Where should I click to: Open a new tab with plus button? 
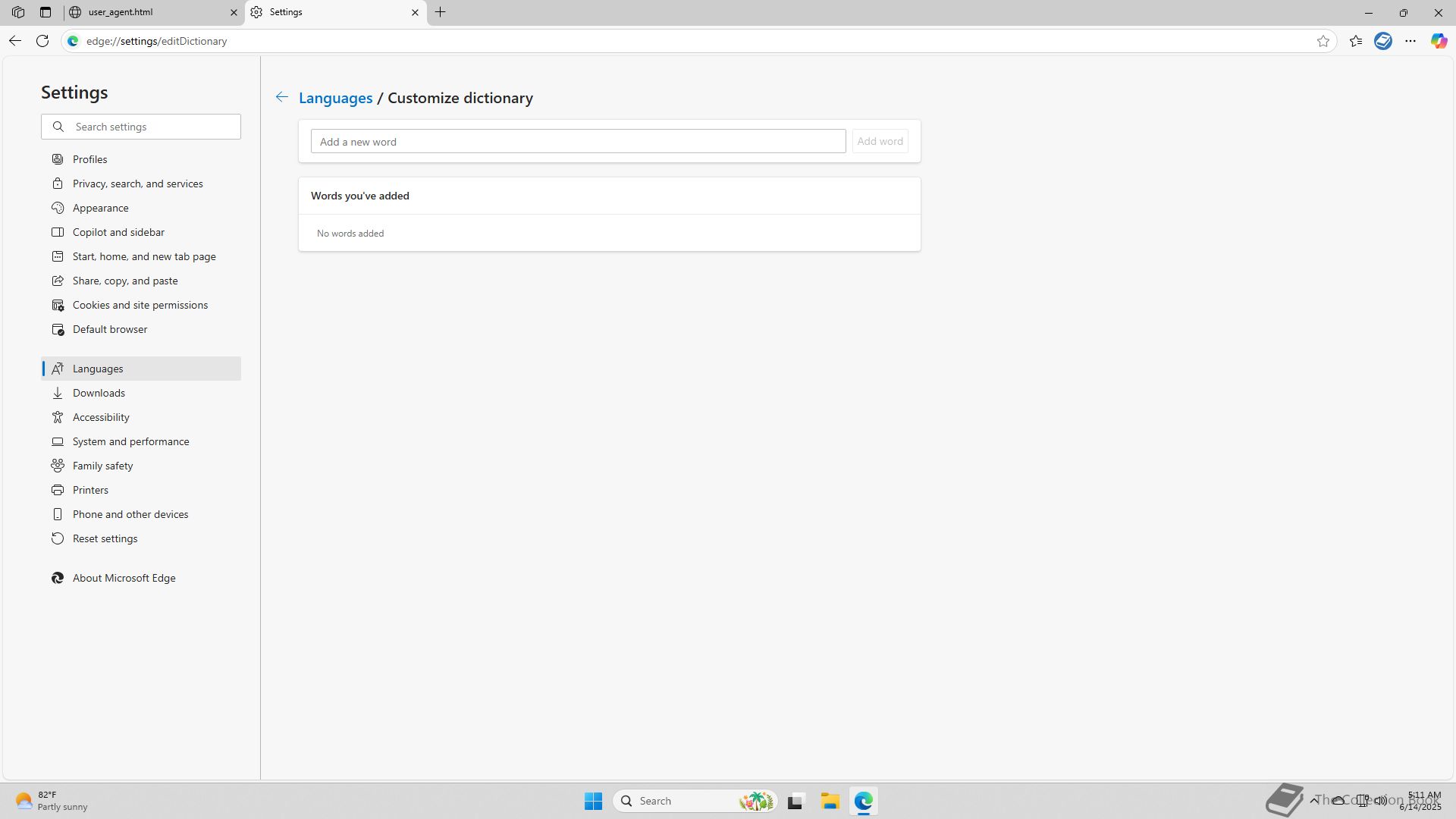point(440,12)
